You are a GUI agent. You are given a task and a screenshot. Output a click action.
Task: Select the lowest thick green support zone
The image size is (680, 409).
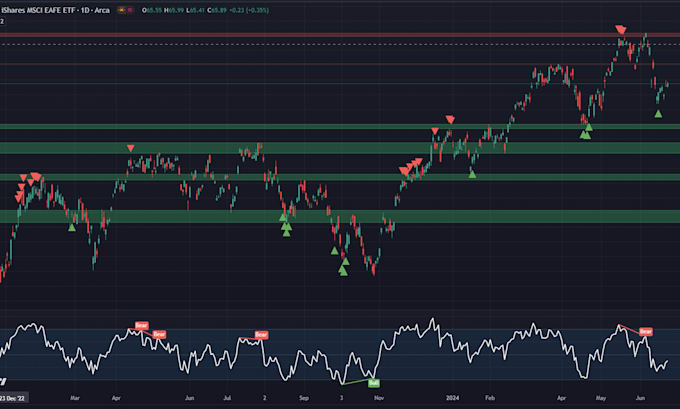340,216
